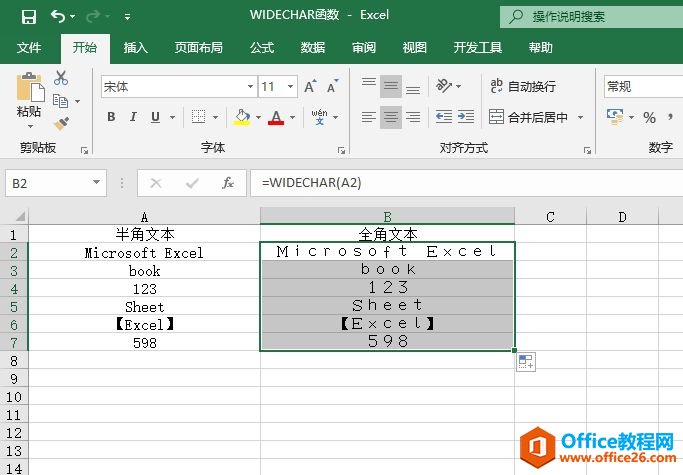The image size is (683, 475).
Task: Open the 帮助 ribbon tab
Action: (541, 48)
